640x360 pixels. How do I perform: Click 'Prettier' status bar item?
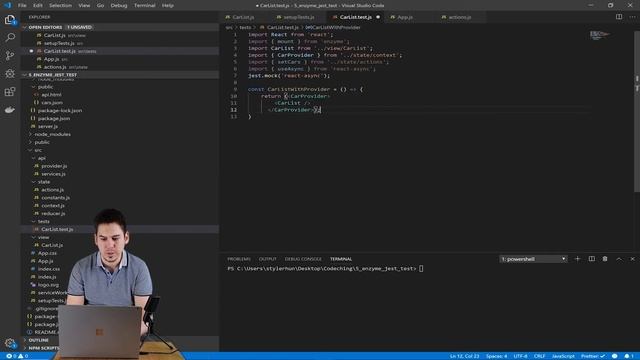coord(593,356)
